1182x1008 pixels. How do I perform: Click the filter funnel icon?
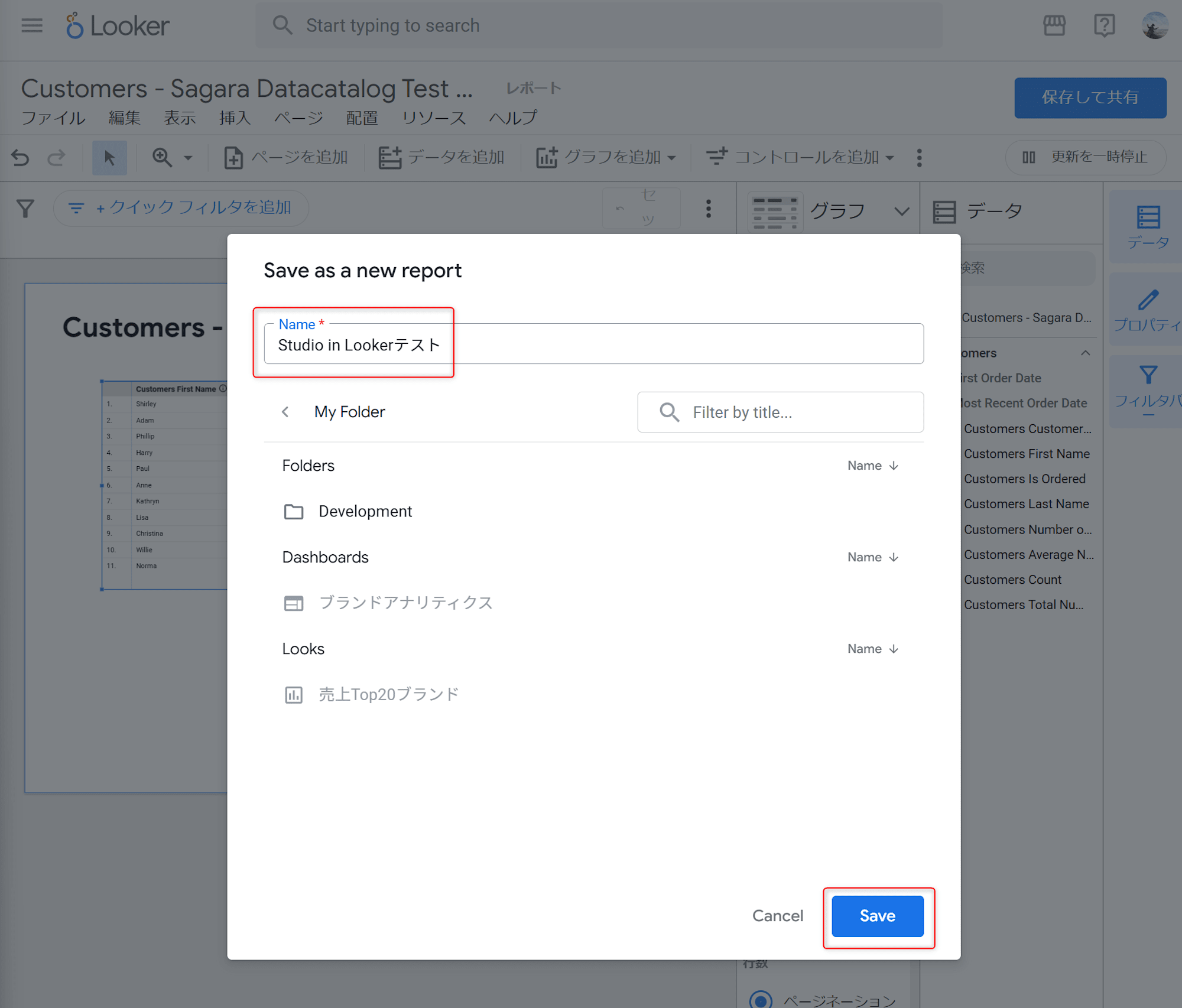point(25,208)
